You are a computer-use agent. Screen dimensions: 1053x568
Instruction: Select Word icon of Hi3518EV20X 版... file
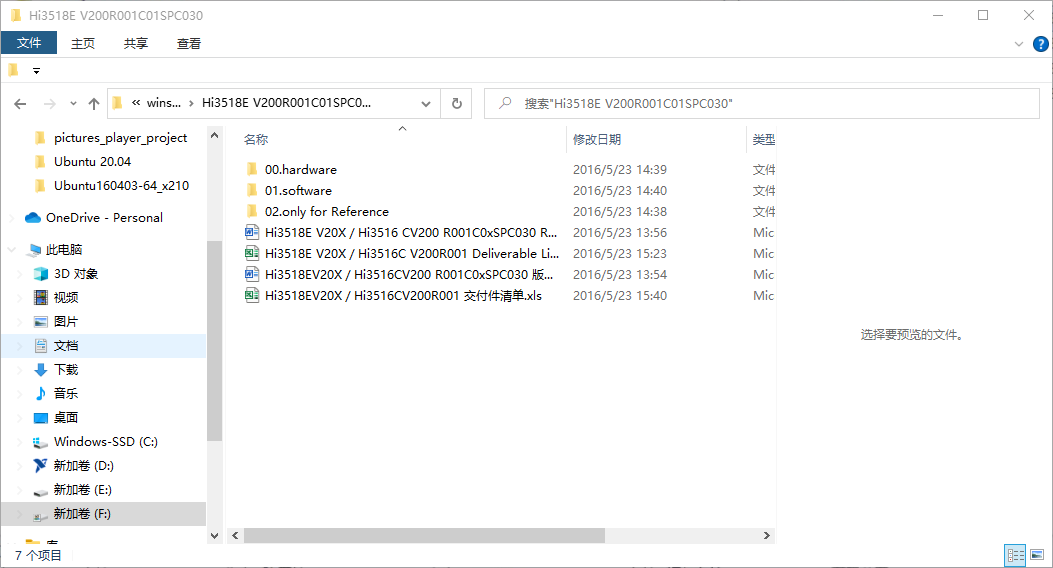point(252,274)
